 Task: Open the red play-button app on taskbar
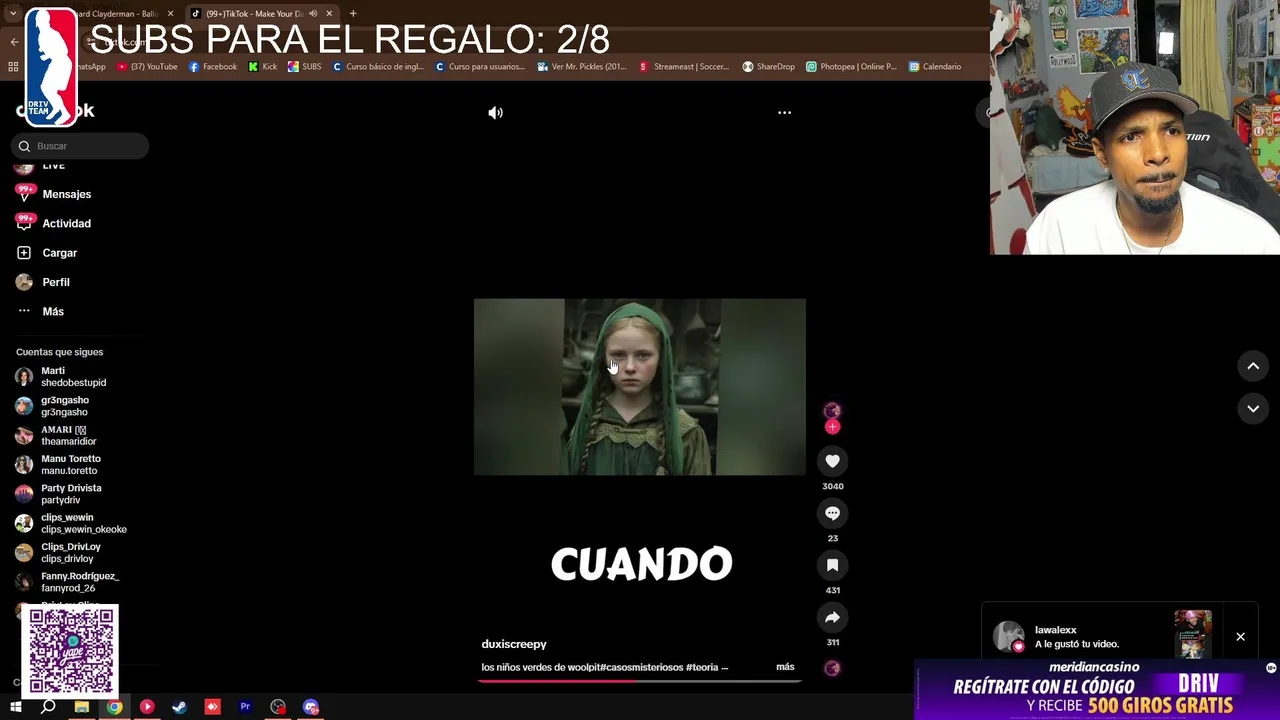(147, 707)
